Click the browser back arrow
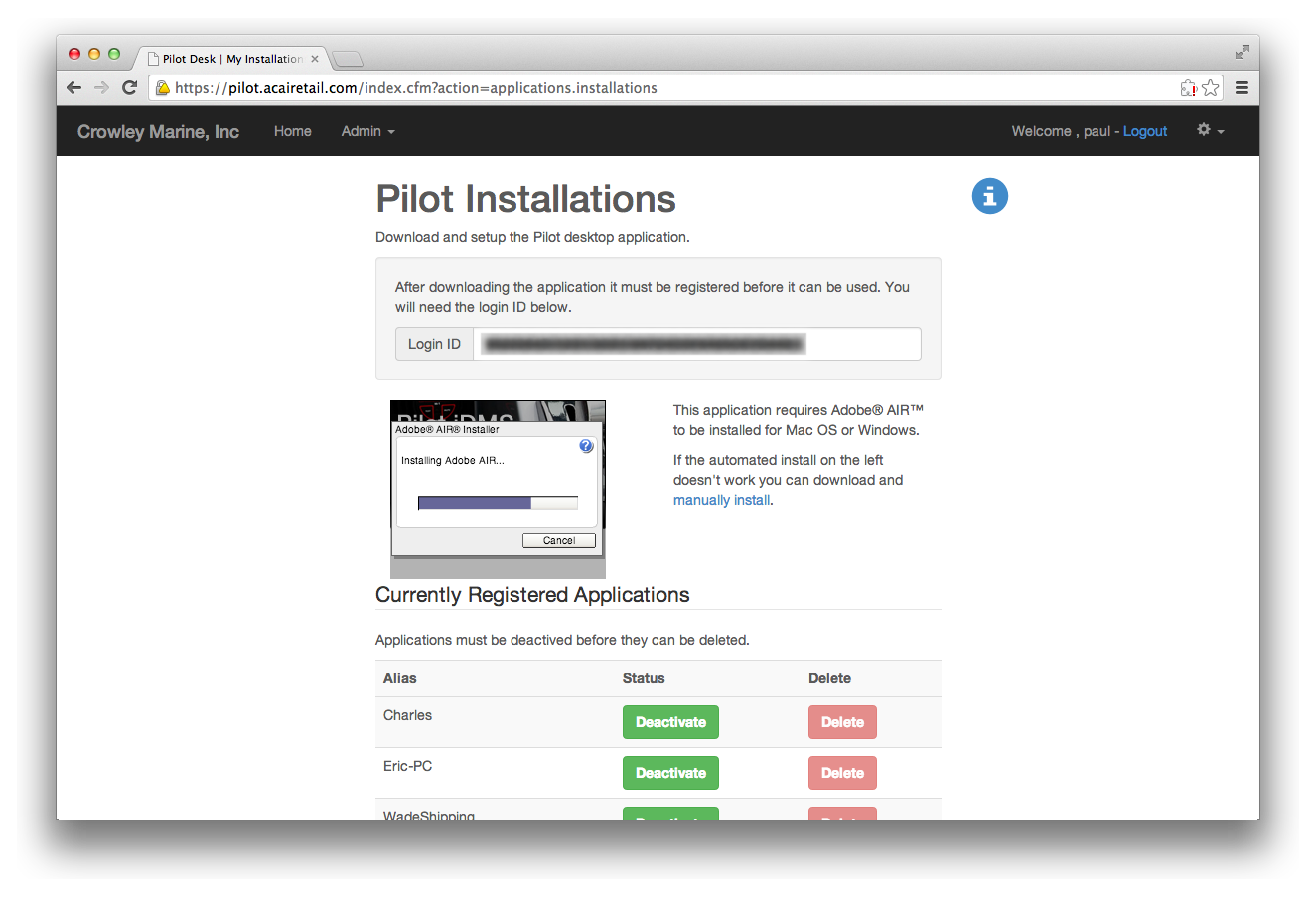 pos(73,87)
